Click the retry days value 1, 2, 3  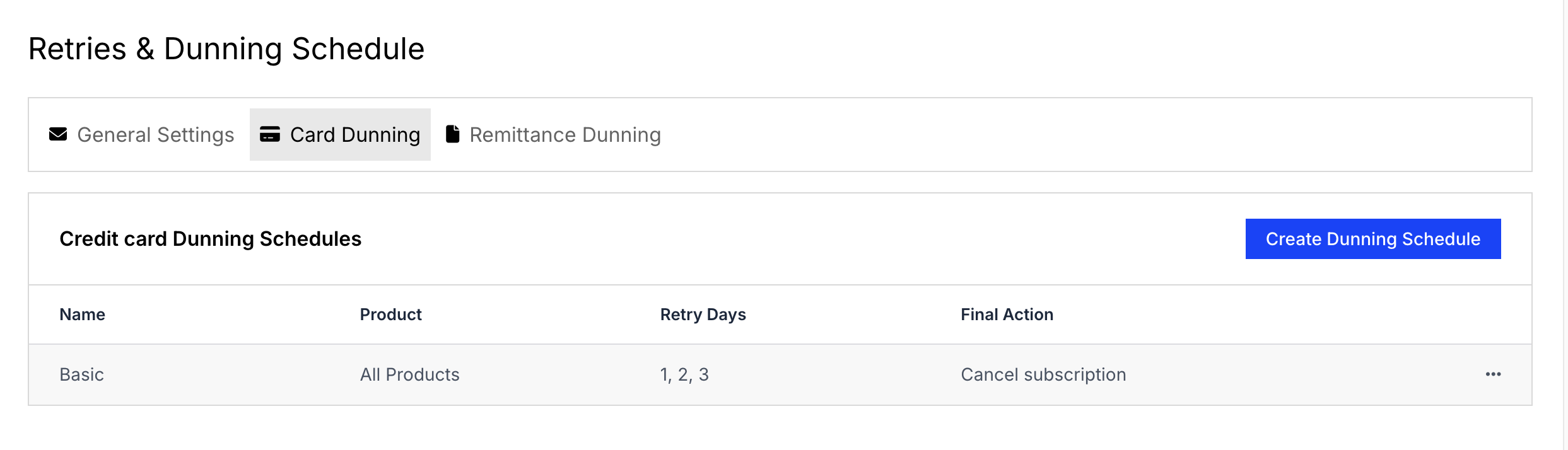tap(684, 374)
